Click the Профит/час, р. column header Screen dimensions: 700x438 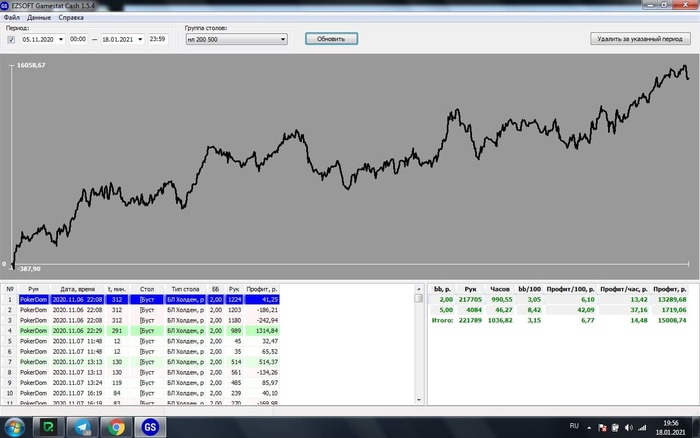pos(624,289)
